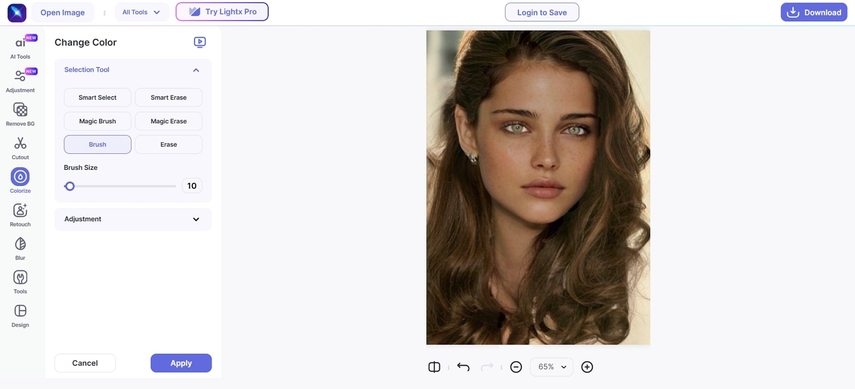The image size is (855, 389).
Task: Select the Colorize tool
Action: [x=20, y=181]
